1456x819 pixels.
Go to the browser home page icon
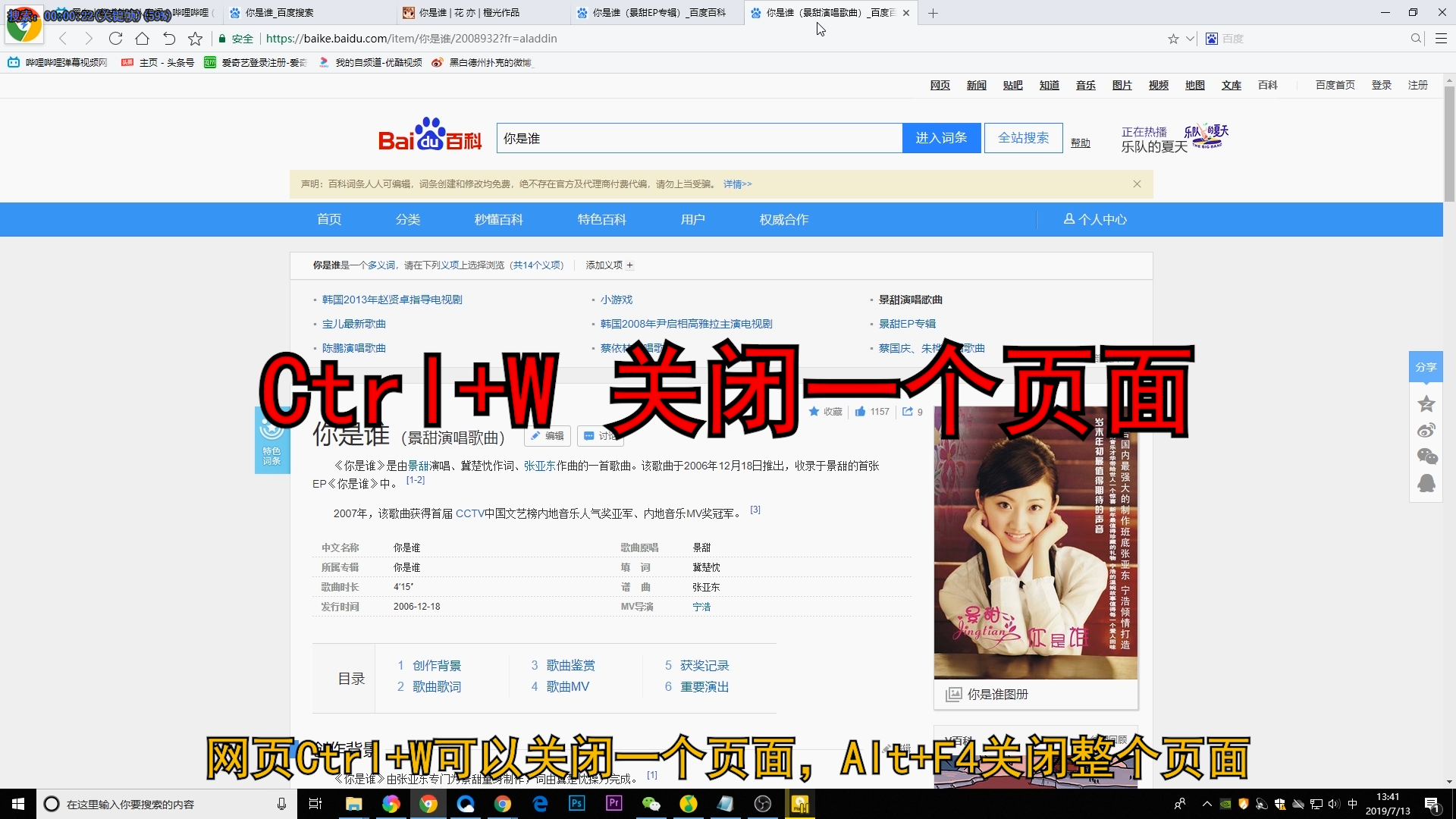tap(142, 39)
